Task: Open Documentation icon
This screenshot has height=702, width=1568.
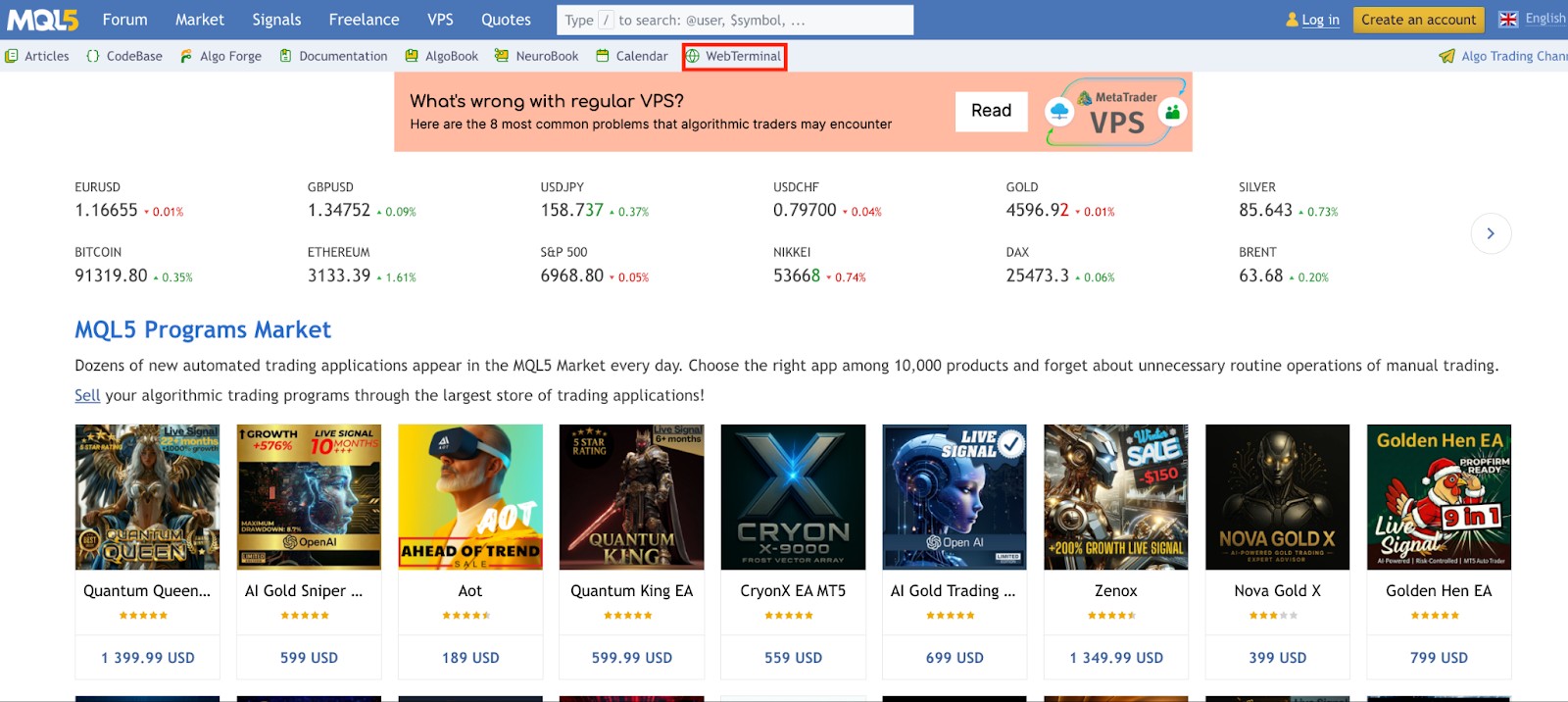Action: click(285, 56)
